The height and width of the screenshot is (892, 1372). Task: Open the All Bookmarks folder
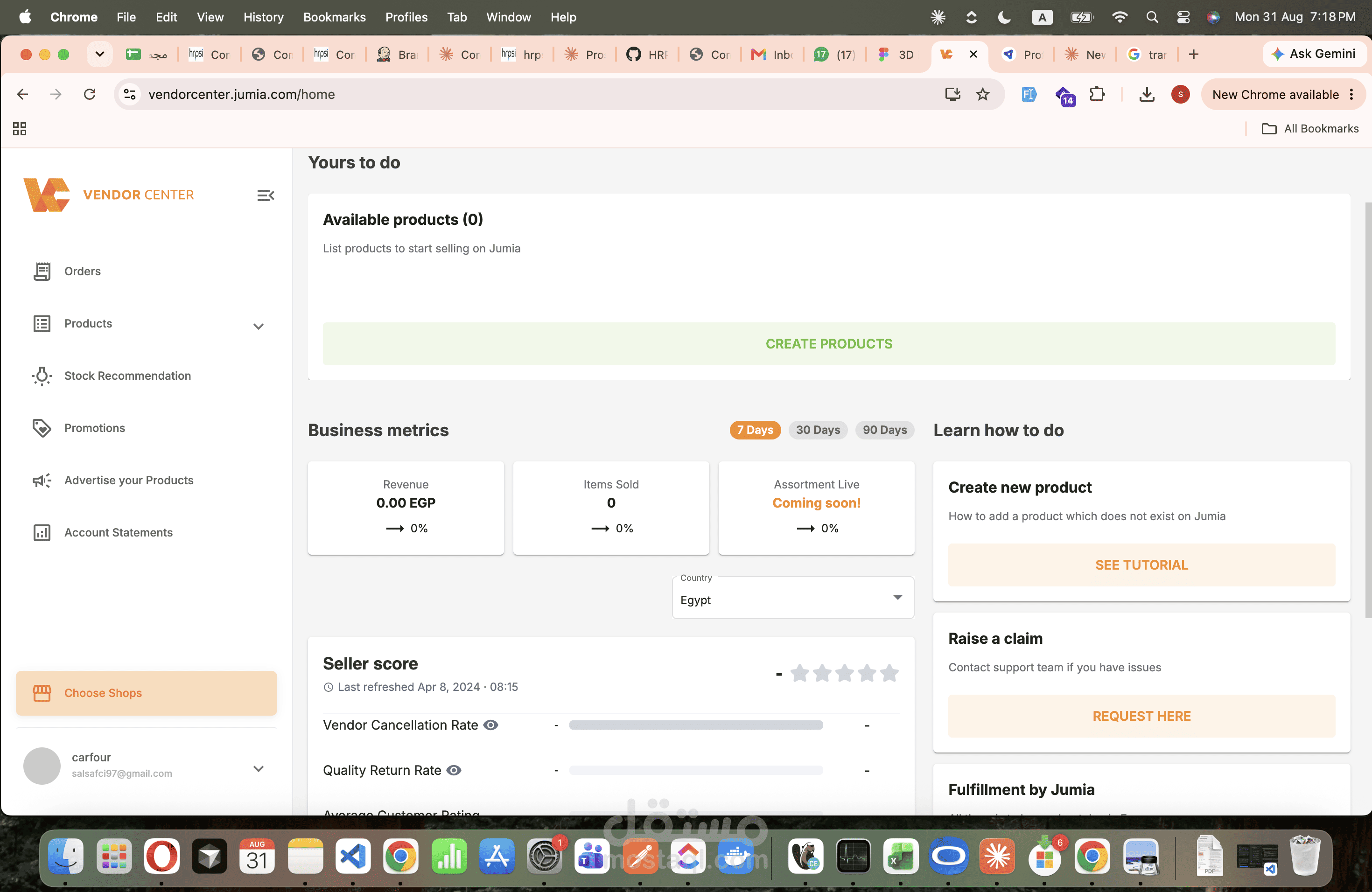point(1310,128)
